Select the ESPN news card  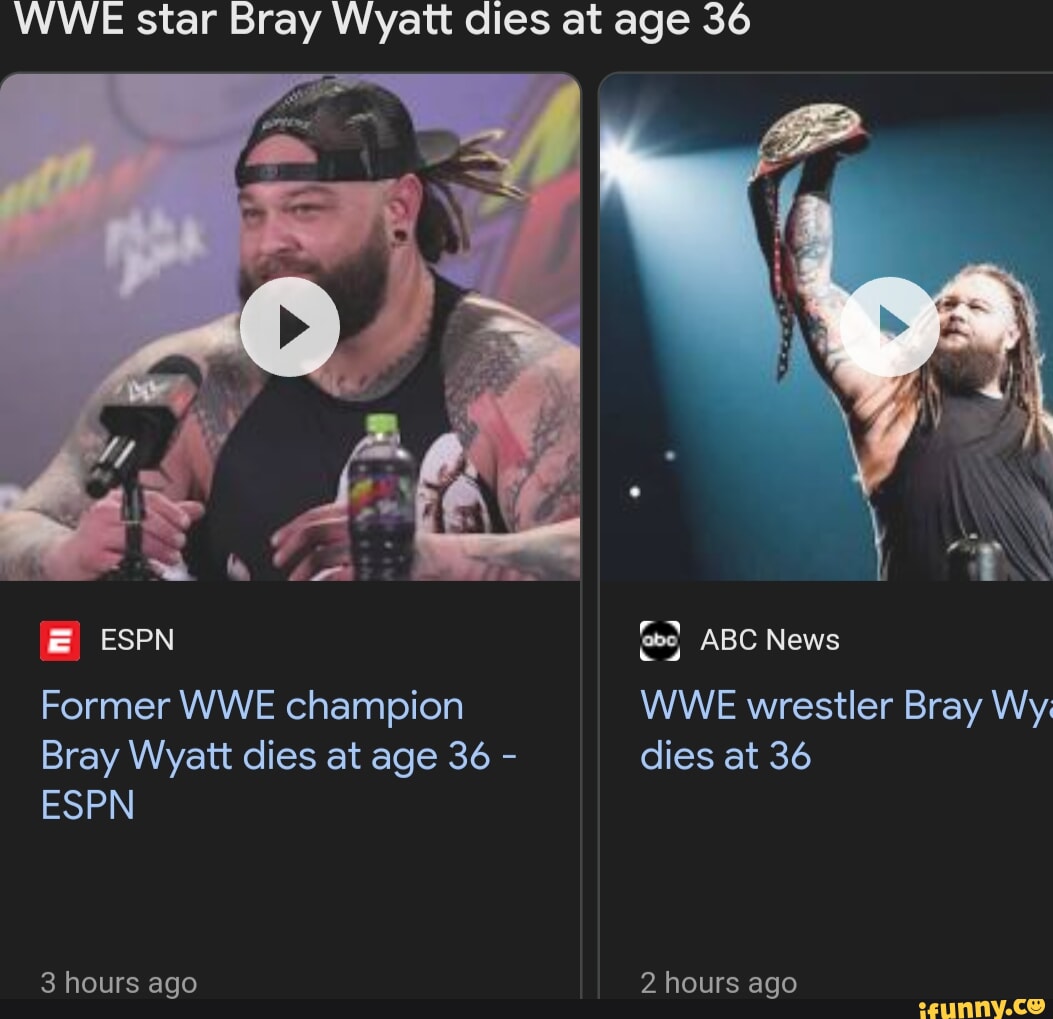290,530
